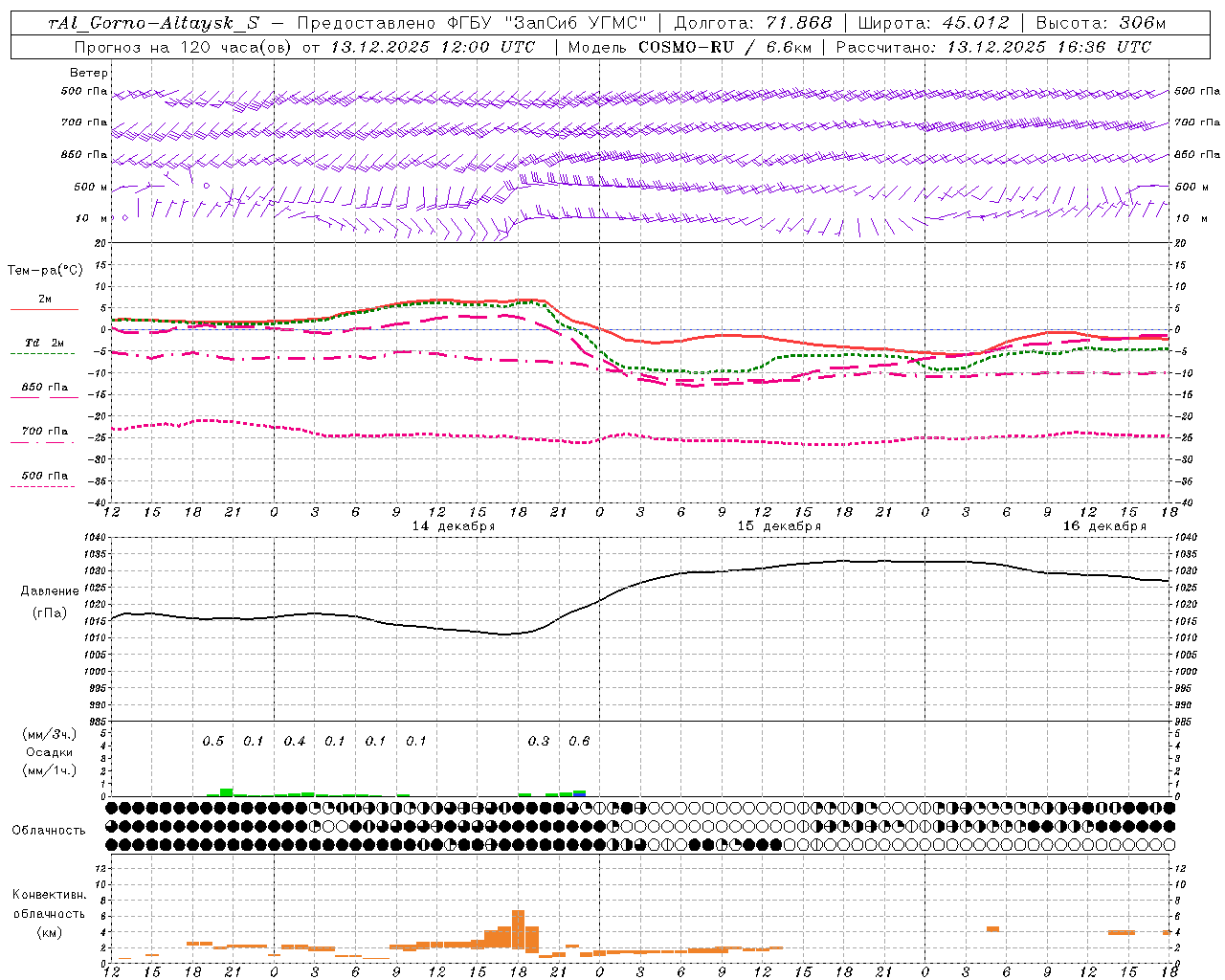Click the Высота: 306м value
Screen dimensions: 1225x980
click(x=1102, y=23)
